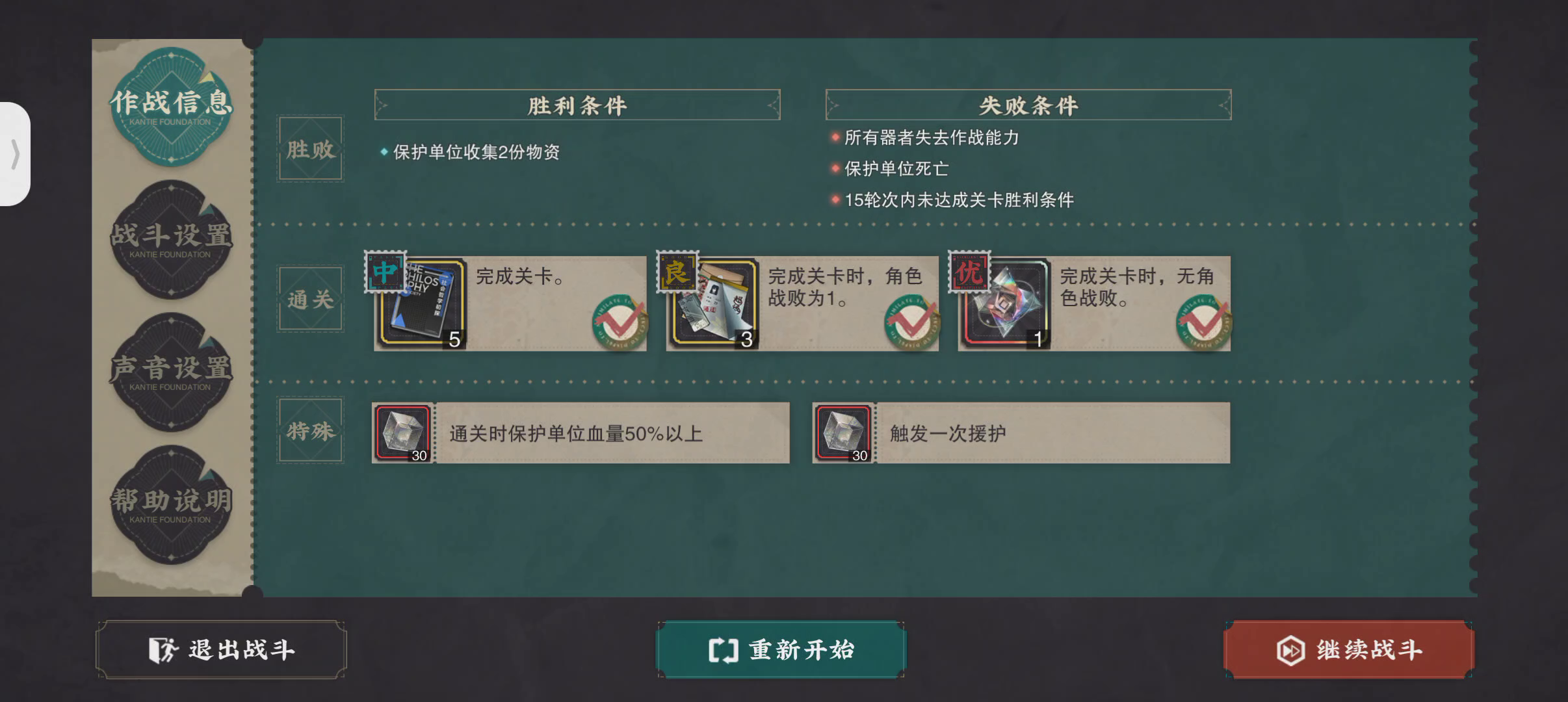The image size is (1568, 702).
Task: Click 重新开始 restart button
Action: [781, 649]
